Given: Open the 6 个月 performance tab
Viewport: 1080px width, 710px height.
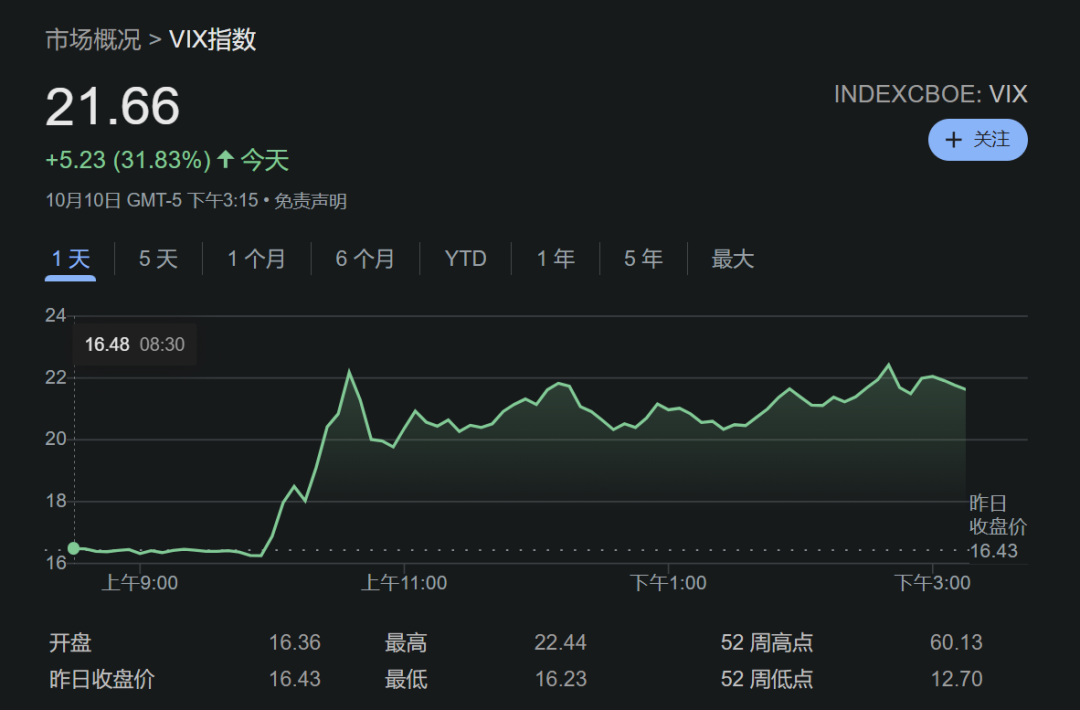Looking at the screenshot, I should [364, 258].
